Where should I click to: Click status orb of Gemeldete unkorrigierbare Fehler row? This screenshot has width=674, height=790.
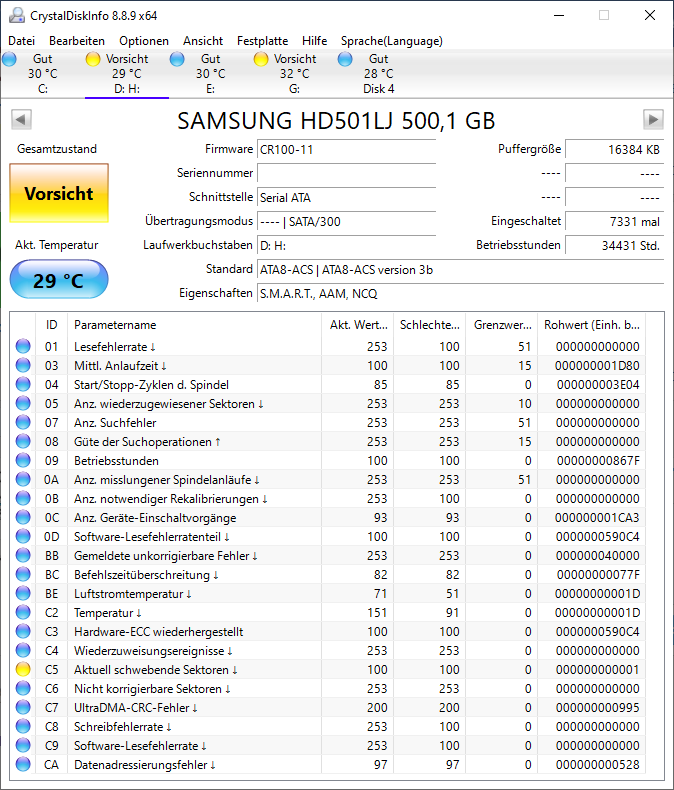(23, 555)
